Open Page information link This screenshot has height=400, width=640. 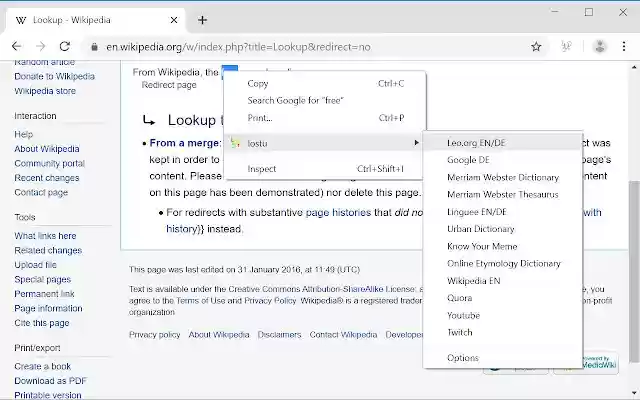point(48,309)
